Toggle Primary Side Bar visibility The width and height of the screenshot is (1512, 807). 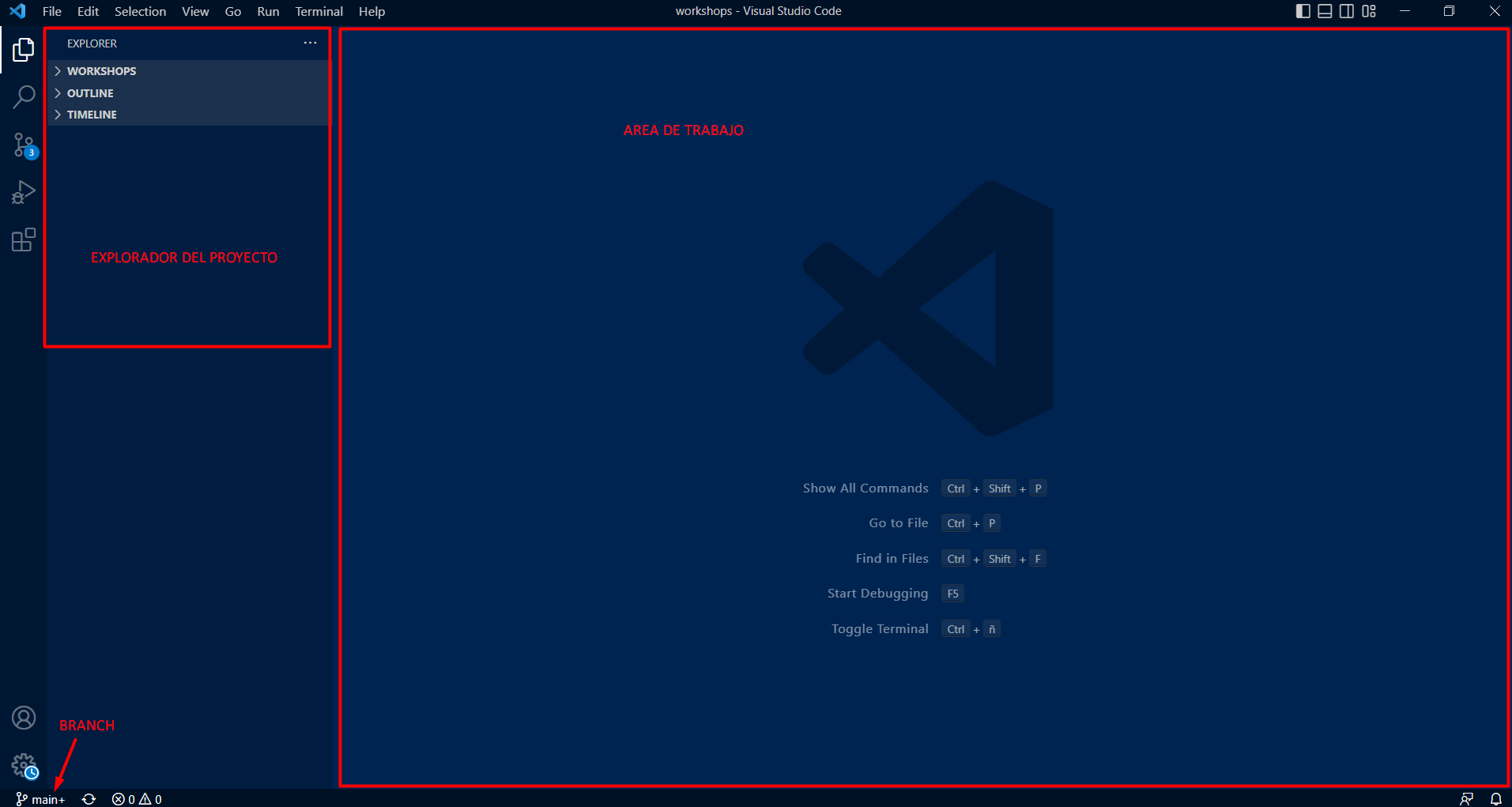(x=1303, y=11)
